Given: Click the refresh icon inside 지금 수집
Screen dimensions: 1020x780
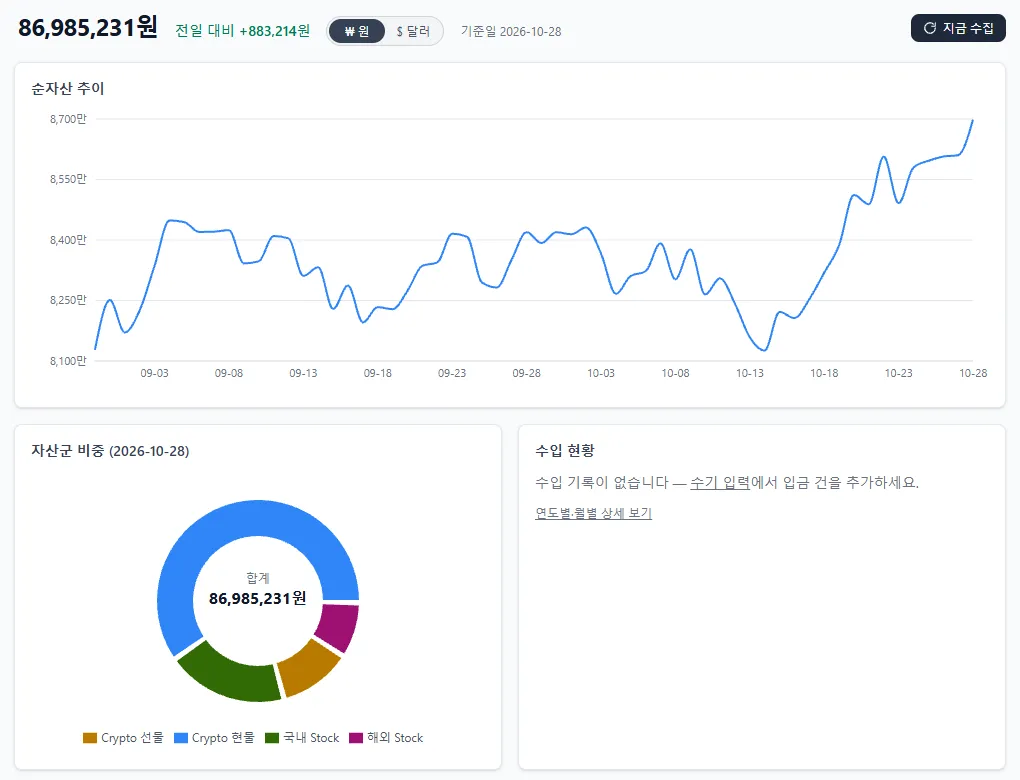Looking at the screenshot, I should [x=930, y=28].
